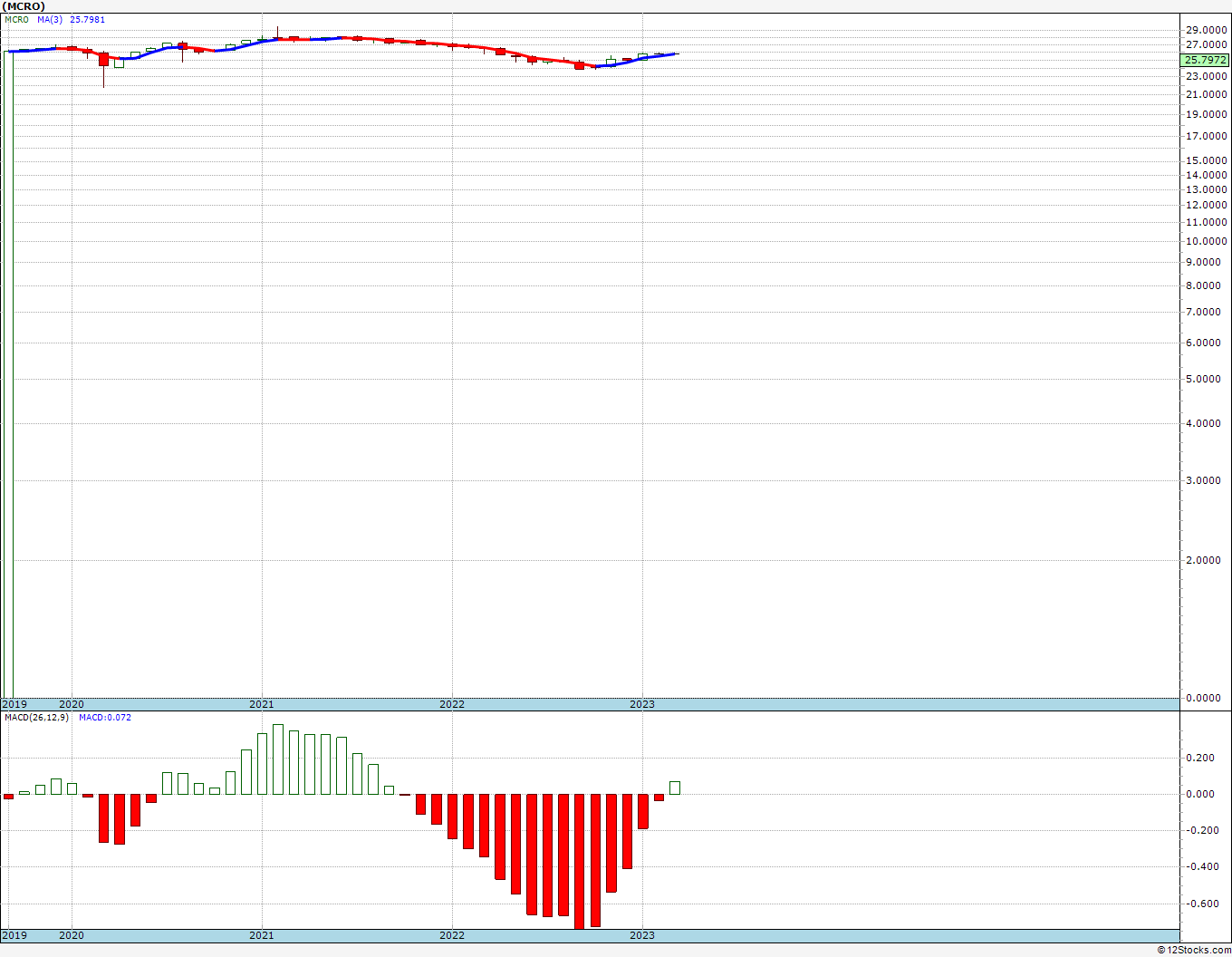The width and height of the screenshot is (1232, 957).
Task: Select the 2022 marker on price timeline
Action: tap(452, 704)
